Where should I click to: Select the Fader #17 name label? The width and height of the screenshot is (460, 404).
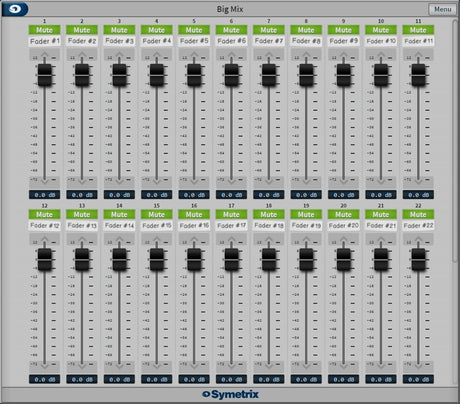[x=231, y=226]
